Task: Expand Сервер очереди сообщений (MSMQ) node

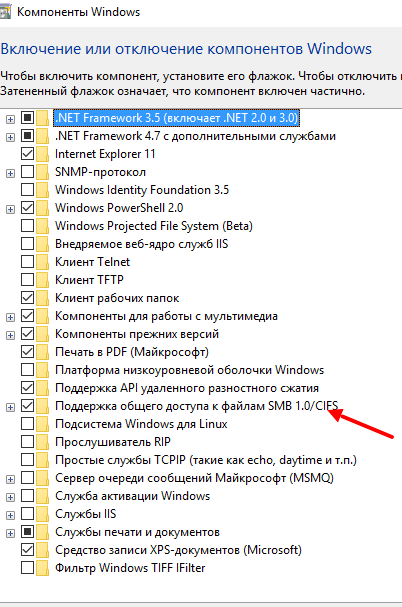Action: click(10, 479)
